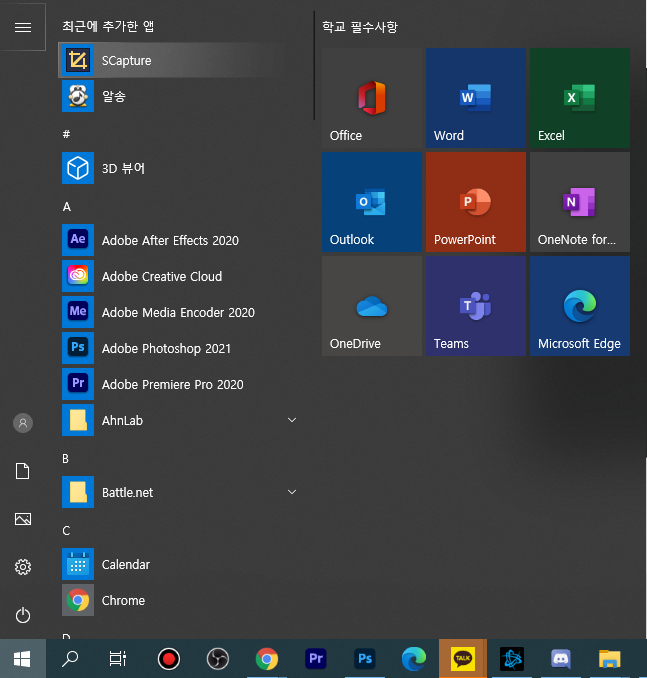Expand the Battle.net folder chevron
Viewport: 647px width, 678px height.
pyautogui.click(x=292, y=492)
